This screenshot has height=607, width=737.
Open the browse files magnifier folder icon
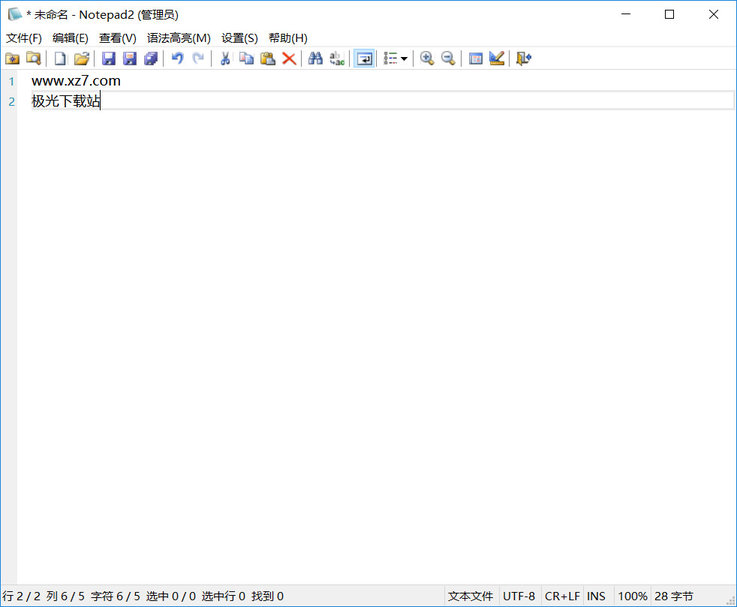pyautogui.click(x=33, y=59)
